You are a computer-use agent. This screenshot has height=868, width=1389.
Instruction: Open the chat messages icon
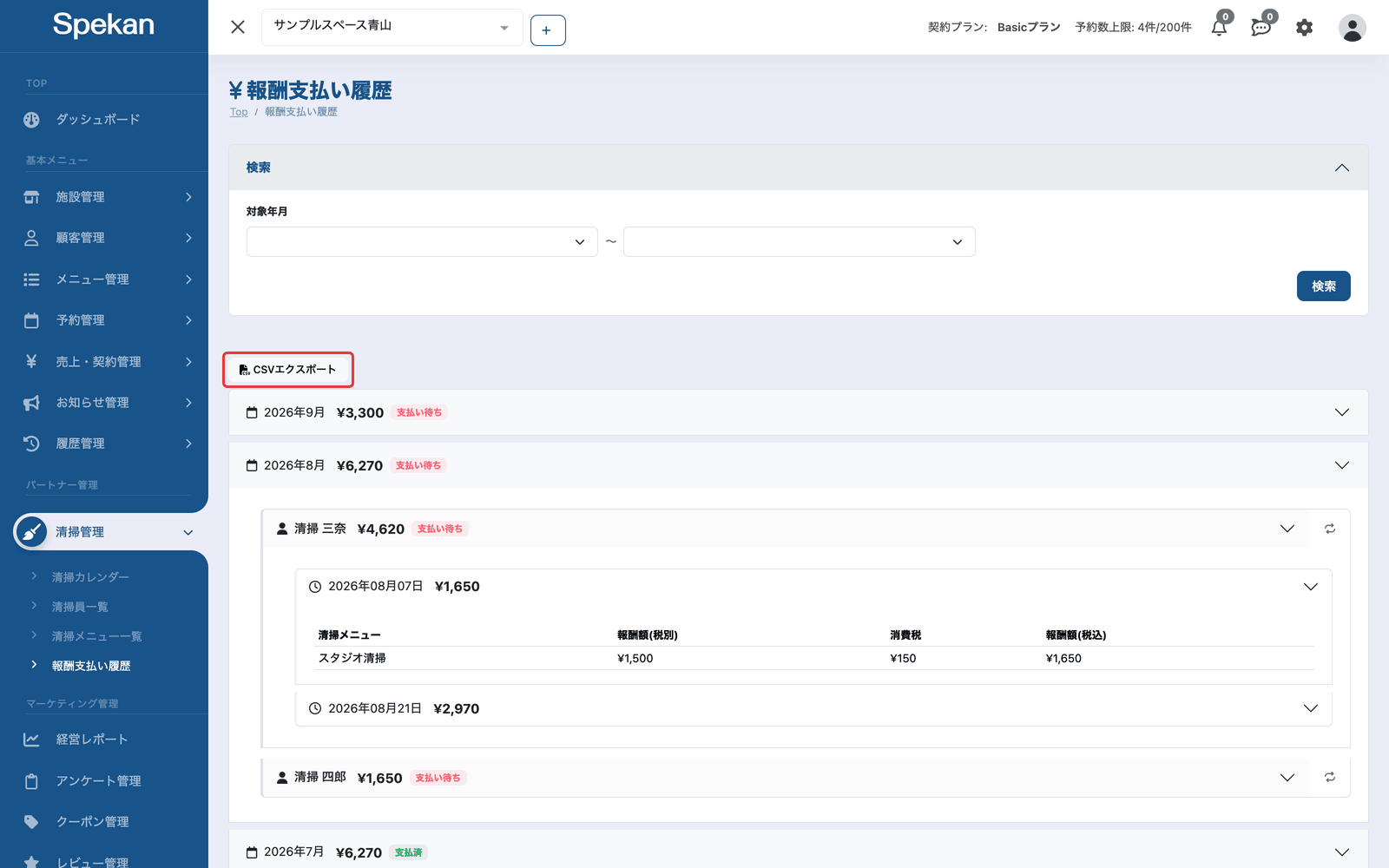[x=1261, y=28]
